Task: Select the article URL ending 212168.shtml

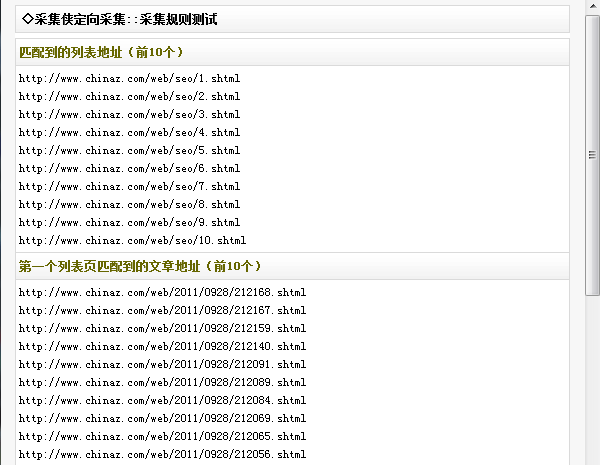Action: [162, 292]
